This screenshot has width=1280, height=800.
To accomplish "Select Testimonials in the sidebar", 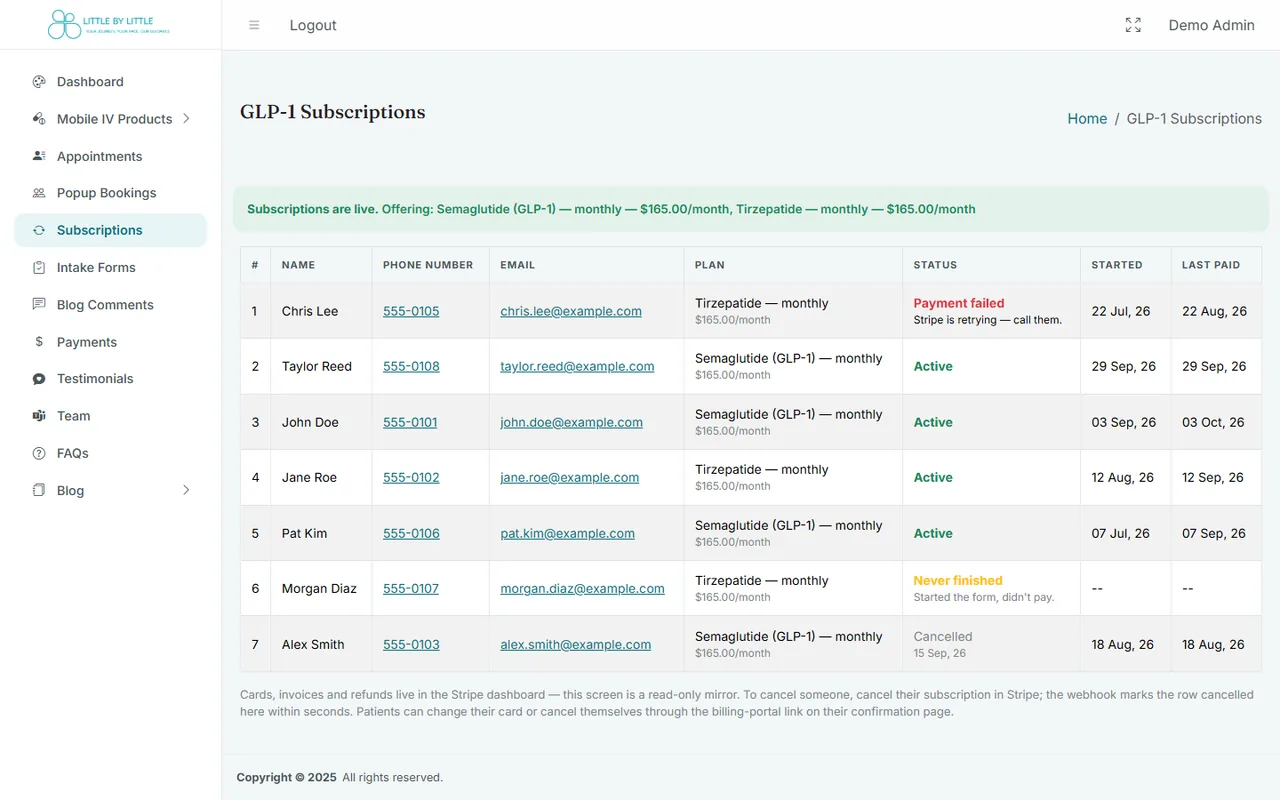I will point(110,379).
